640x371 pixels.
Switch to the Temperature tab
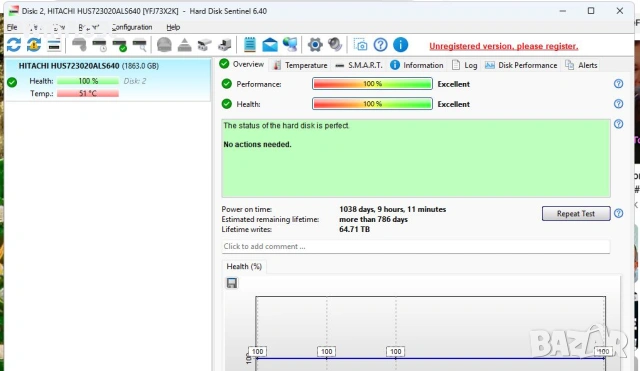[x=300, y=65]
